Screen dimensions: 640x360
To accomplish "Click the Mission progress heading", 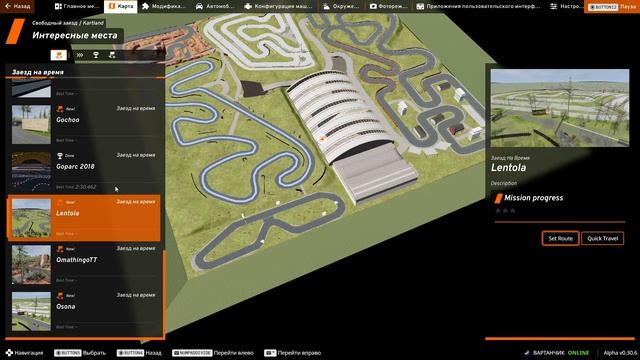I will pos(533,198).
